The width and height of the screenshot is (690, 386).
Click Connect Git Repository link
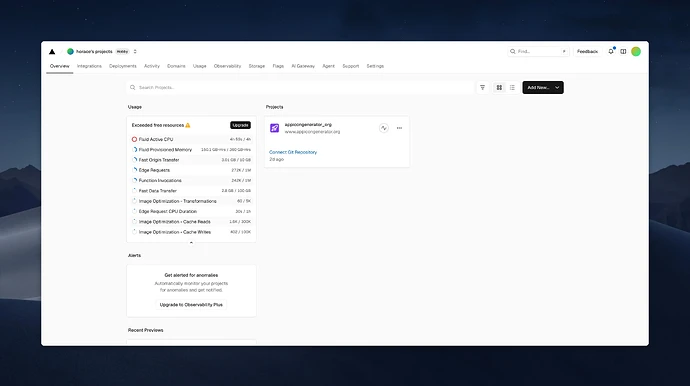click(x=293, y=152)
